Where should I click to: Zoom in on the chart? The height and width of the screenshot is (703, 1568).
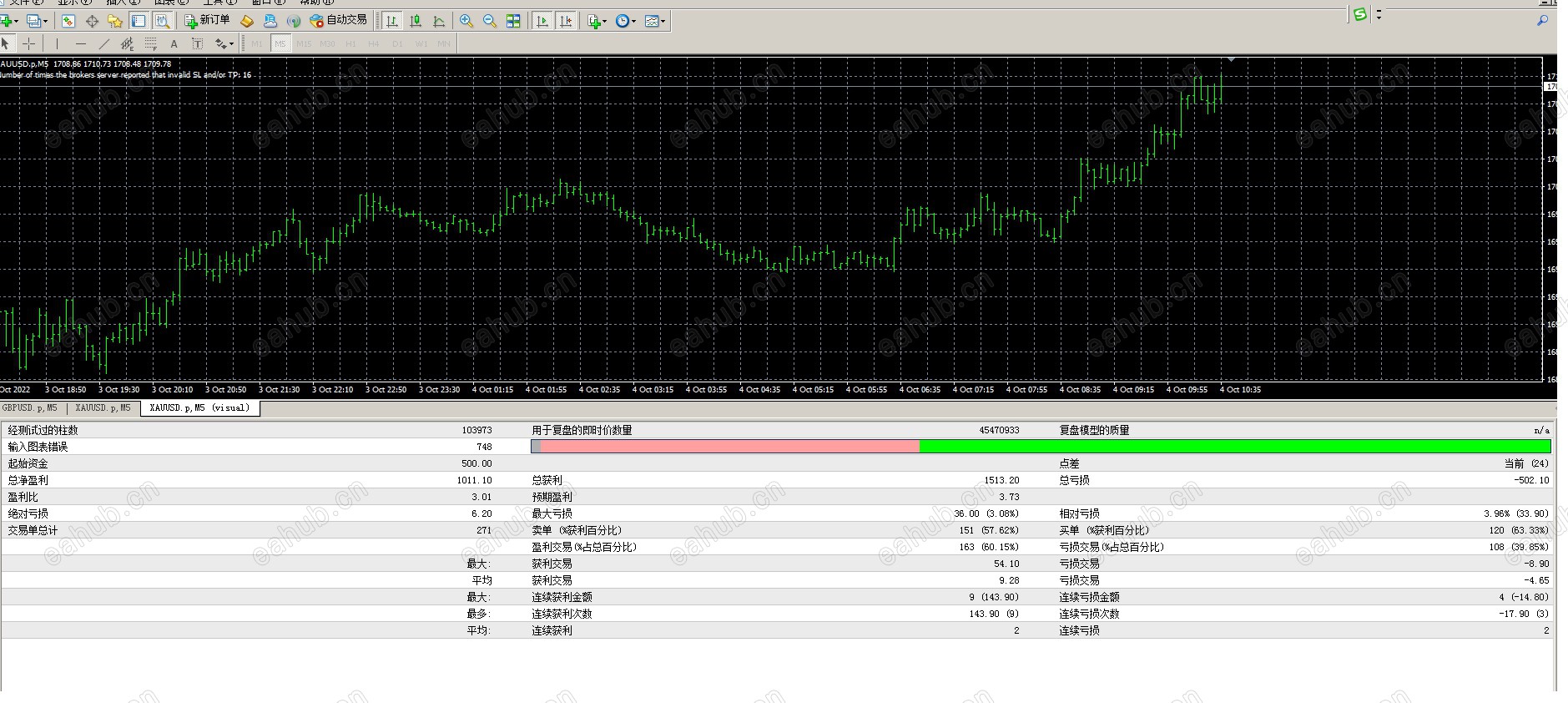tap(466, 21)
